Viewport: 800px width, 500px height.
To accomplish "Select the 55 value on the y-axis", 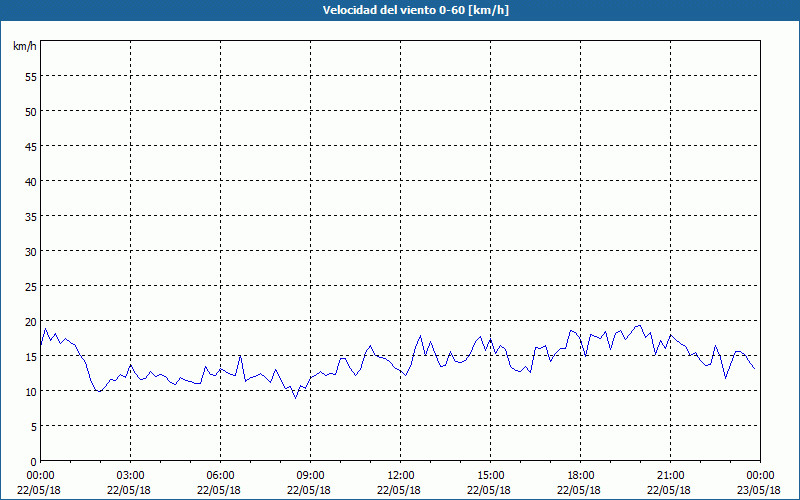I will click(31, 77).
